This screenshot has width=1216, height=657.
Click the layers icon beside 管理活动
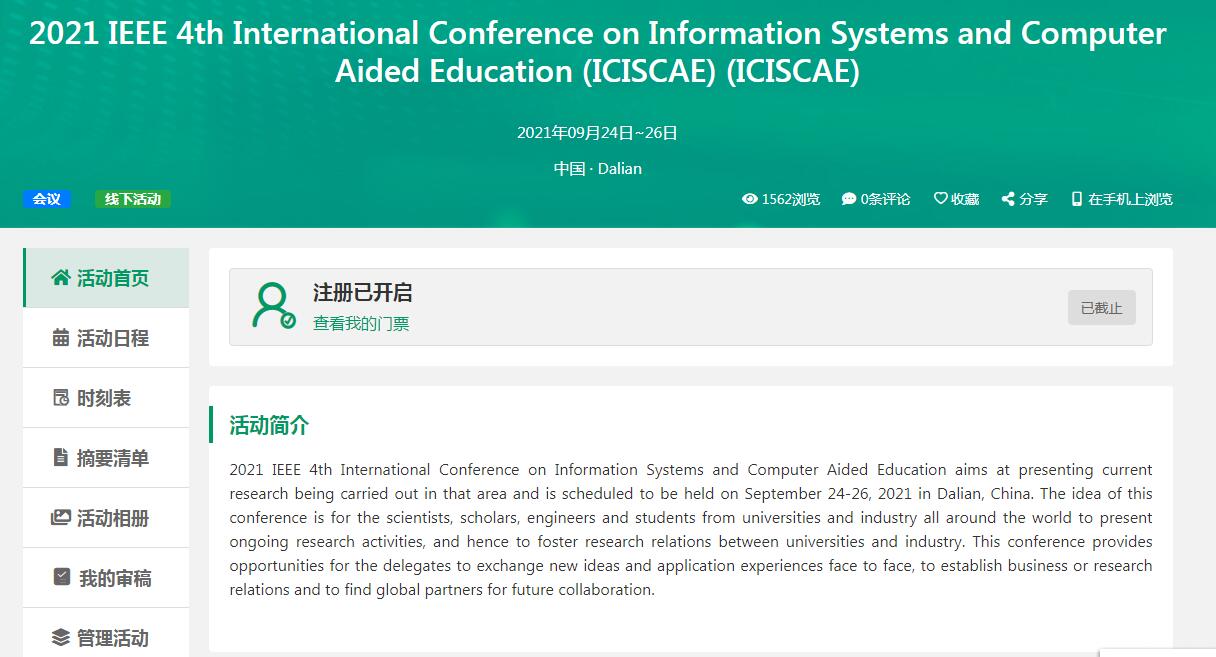click(x=61, y=638)
